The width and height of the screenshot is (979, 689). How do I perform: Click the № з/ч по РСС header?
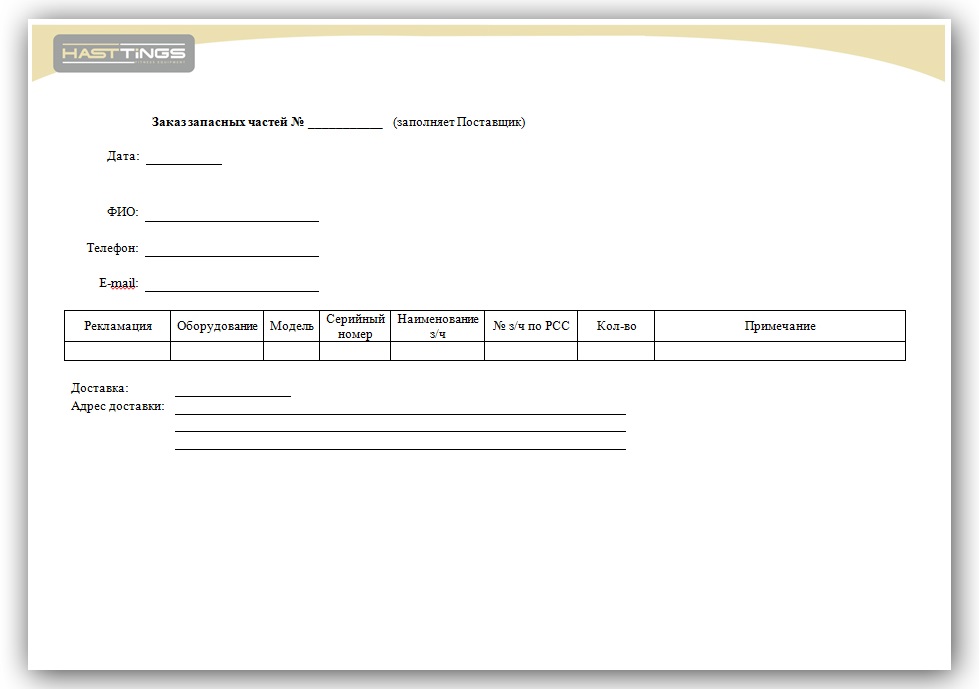click(531, 326)
